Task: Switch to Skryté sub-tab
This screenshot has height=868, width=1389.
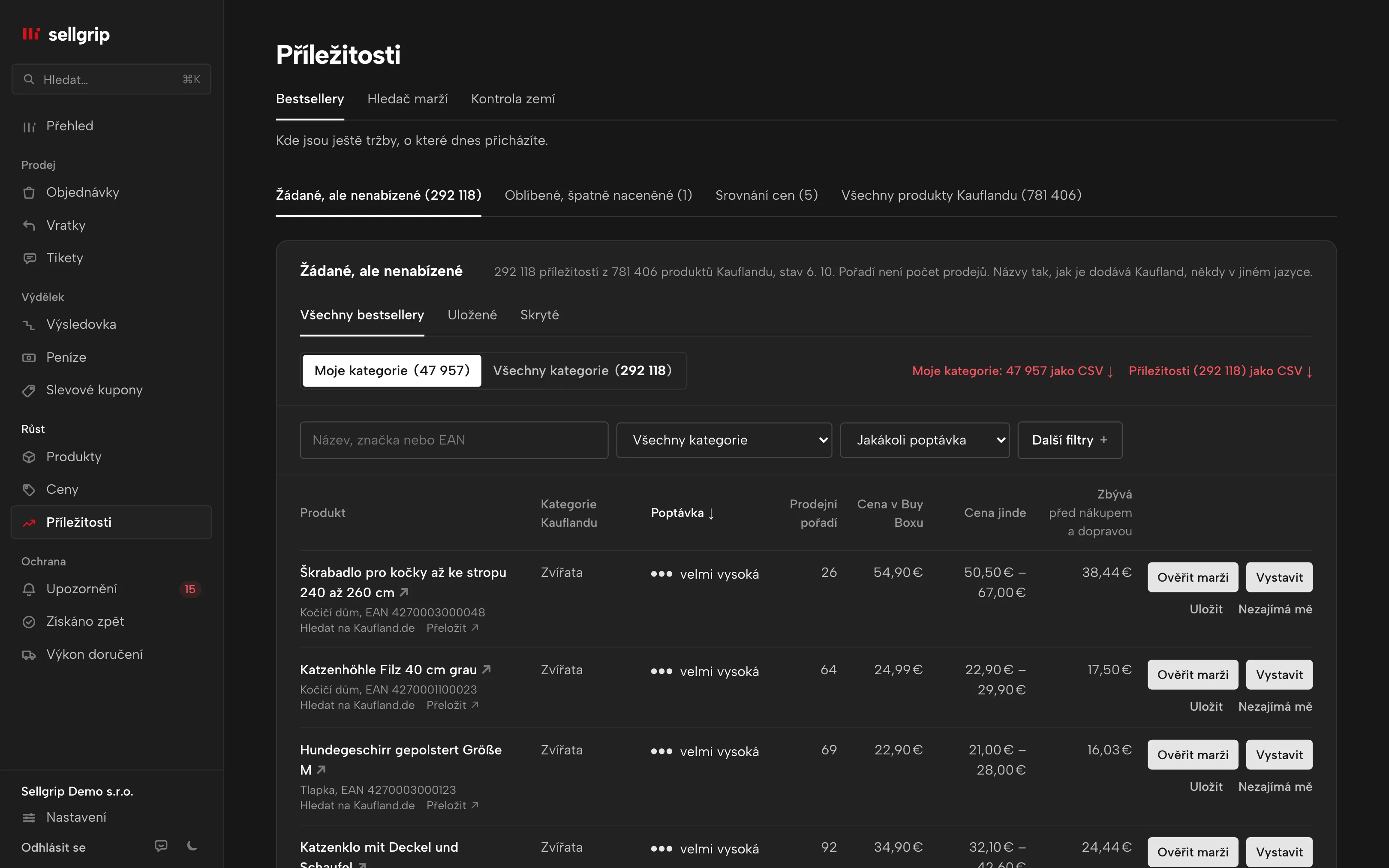Action: [540, 315]
